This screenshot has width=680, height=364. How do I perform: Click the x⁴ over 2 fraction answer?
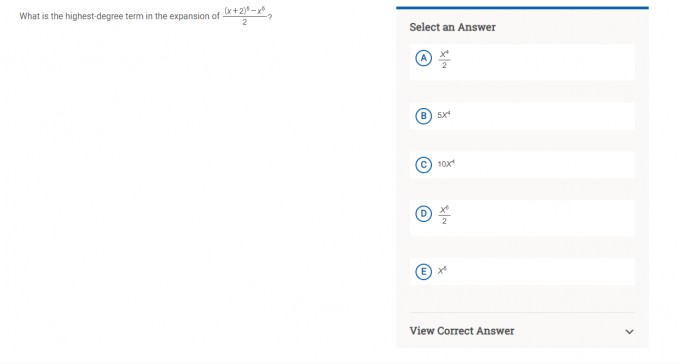pos(444,59)
